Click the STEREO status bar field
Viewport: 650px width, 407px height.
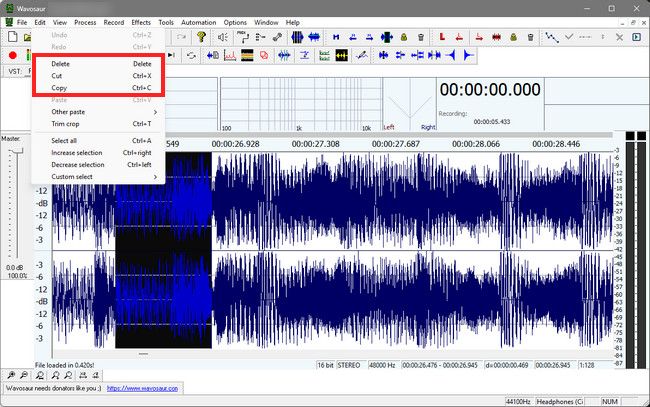tap(349, 365)
